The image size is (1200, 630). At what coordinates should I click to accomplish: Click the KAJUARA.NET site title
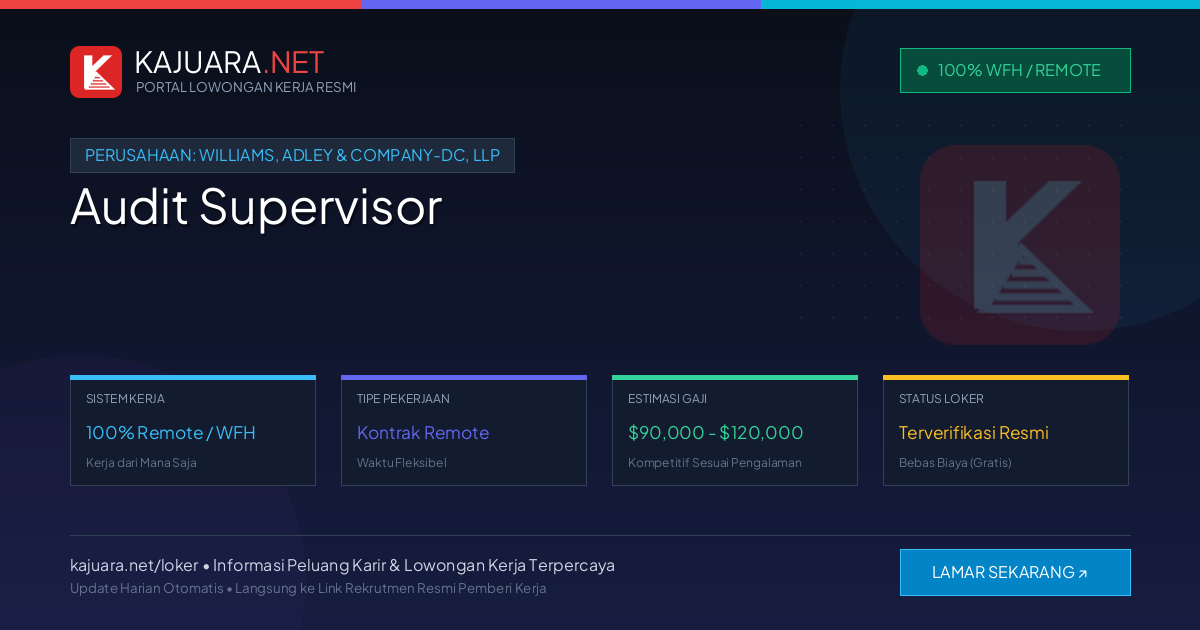click(x=229, y=62)
